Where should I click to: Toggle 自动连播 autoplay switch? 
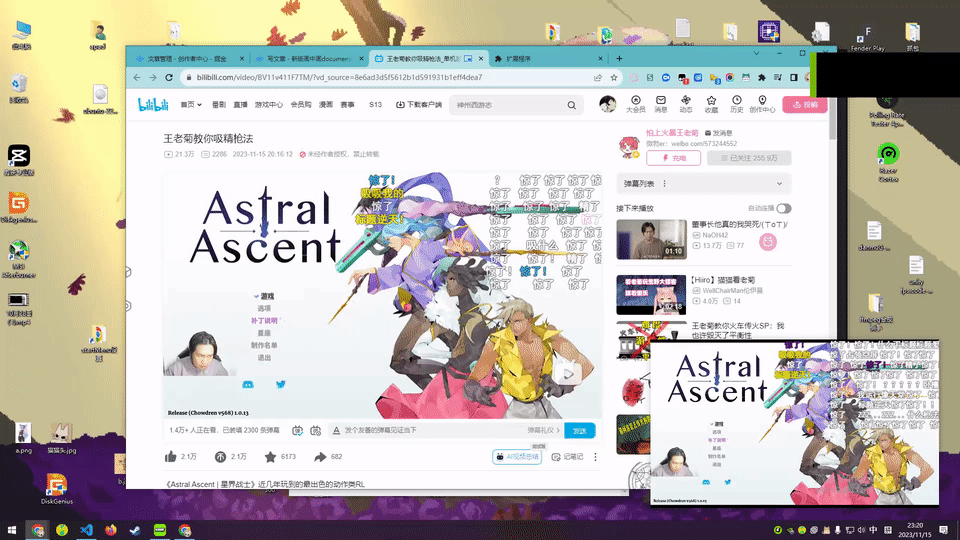784,208
